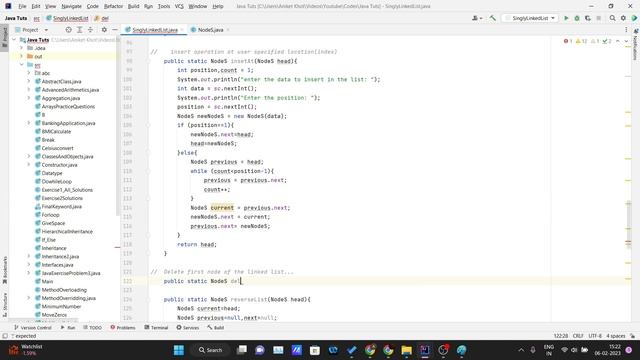Close the NodeS.java tab
The height and width of the screenshot is (360, 640).
tap(228, 30)
